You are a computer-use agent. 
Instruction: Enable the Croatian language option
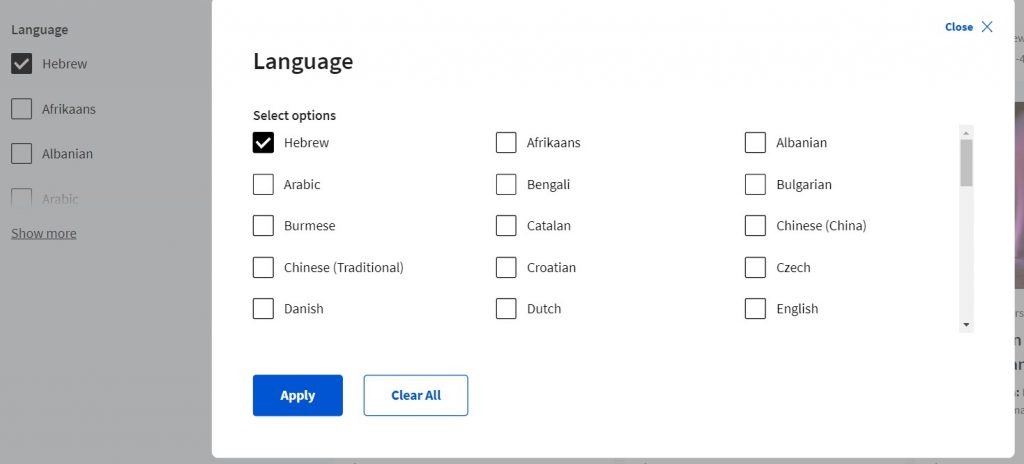tap(506, 267)
